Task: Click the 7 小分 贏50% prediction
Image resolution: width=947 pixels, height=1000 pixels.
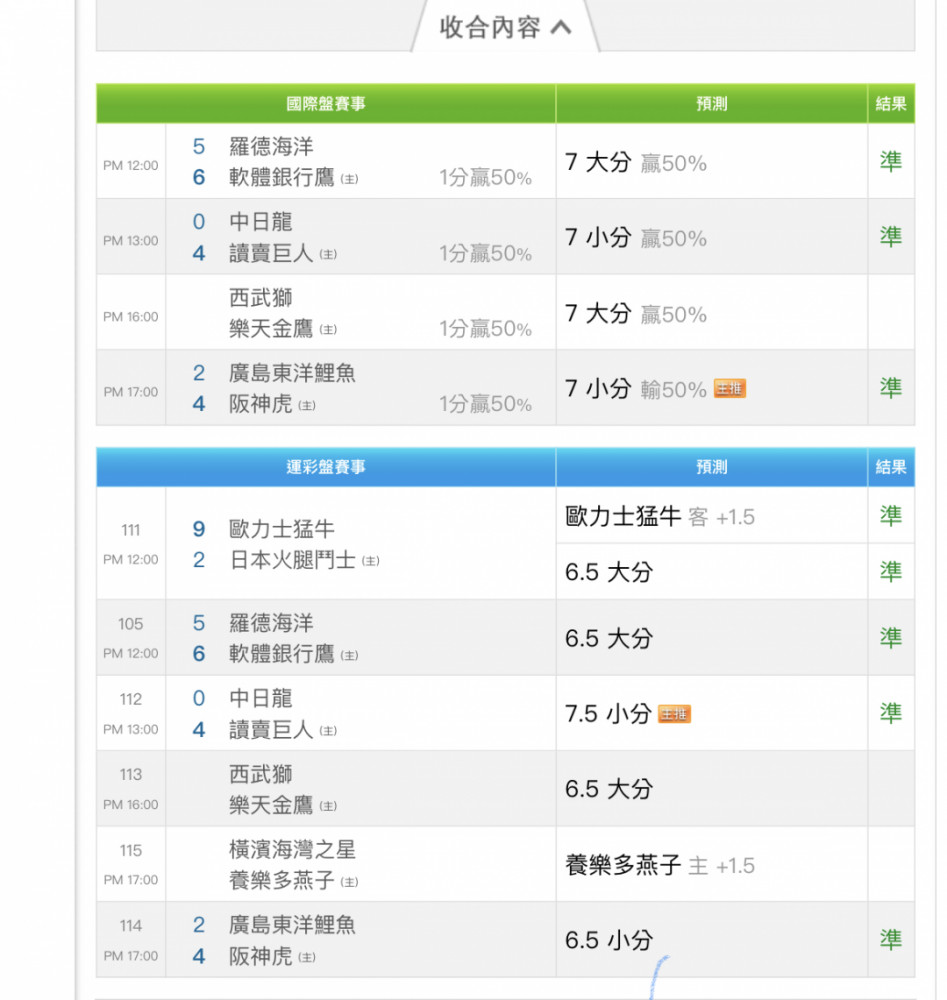Action: 636,237
